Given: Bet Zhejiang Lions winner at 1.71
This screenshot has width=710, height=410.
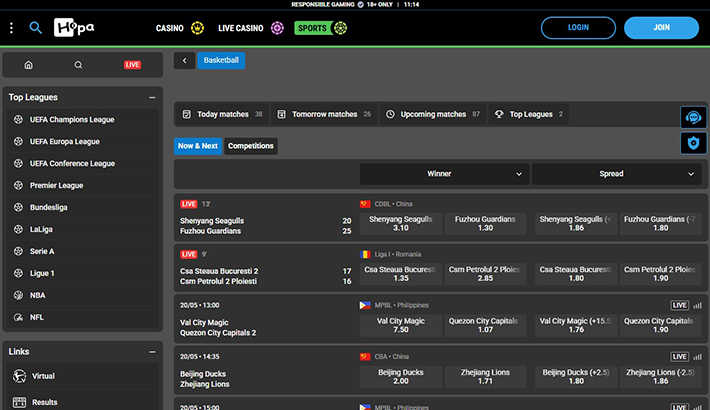Looking at the screenshot, I should 485,377.
